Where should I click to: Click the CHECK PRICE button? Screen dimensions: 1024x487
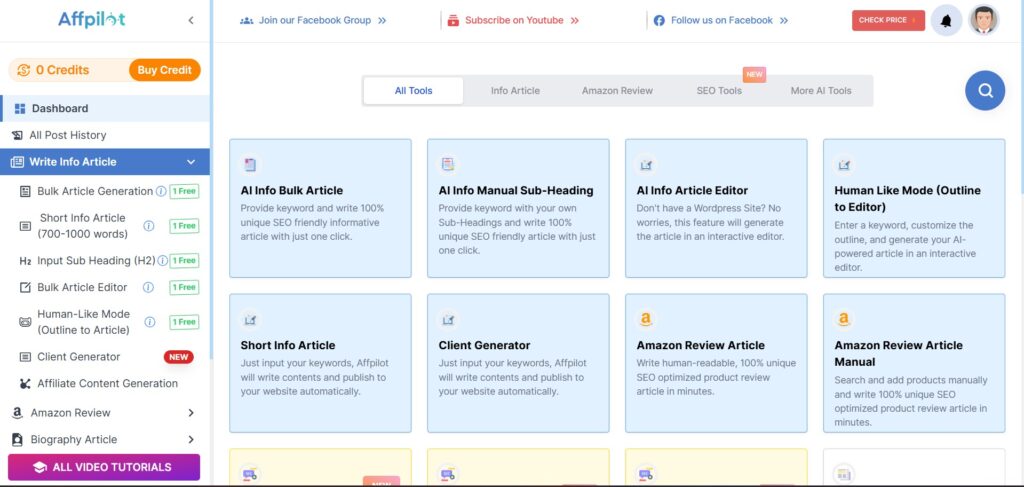point(887,20)
